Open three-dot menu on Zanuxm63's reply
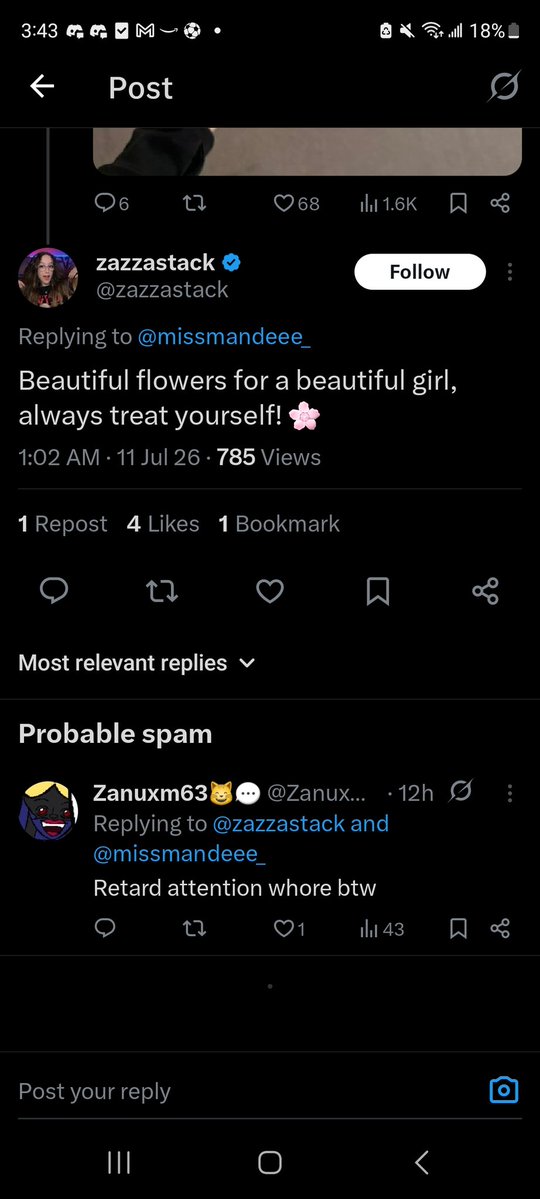 [x=510, y=794]
